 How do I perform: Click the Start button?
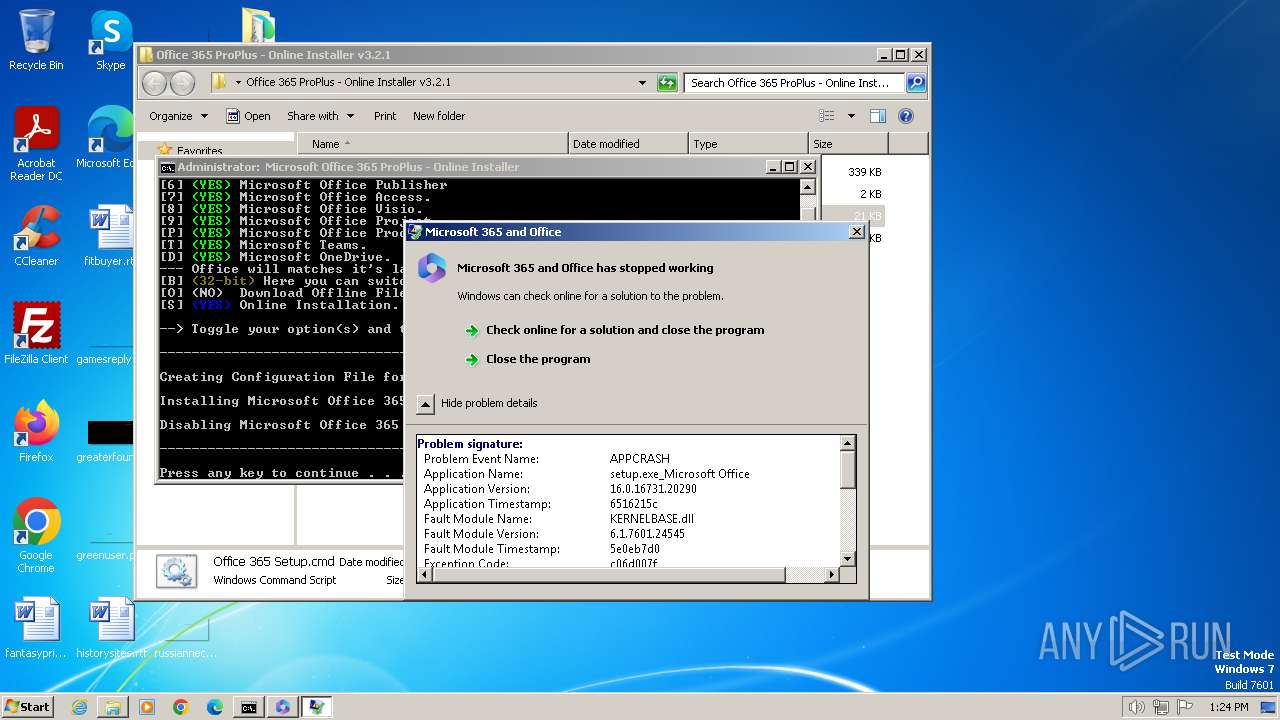[28, 707]
